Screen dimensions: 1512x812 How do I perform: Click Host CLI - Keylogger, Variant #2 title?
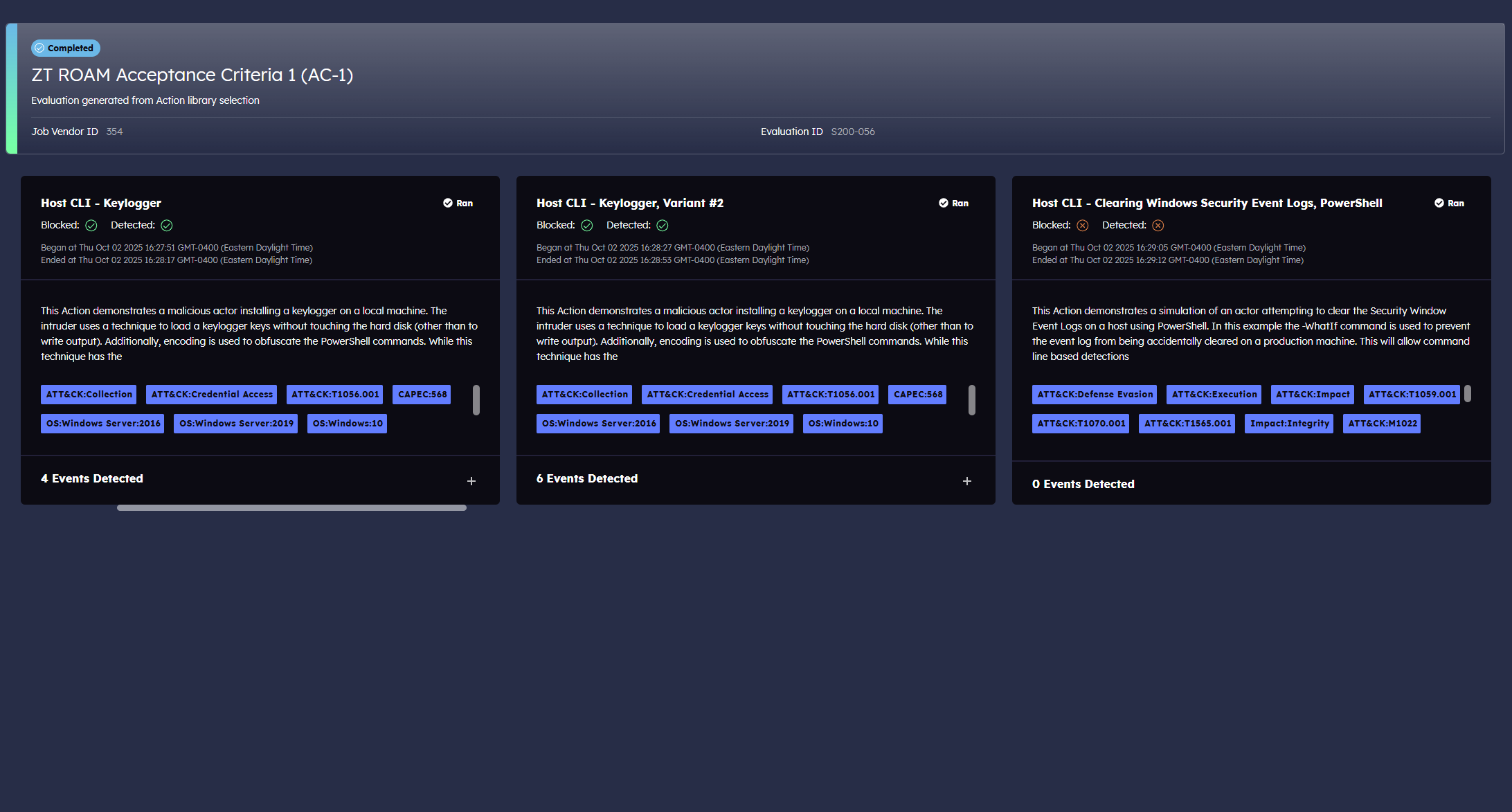click(x=629, y=203)
